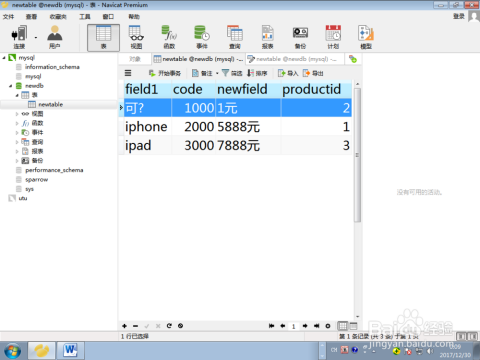Image resolution: width=480 pixels, height=360 pixels.
Task: Open the Window menu
Action: 108,16
